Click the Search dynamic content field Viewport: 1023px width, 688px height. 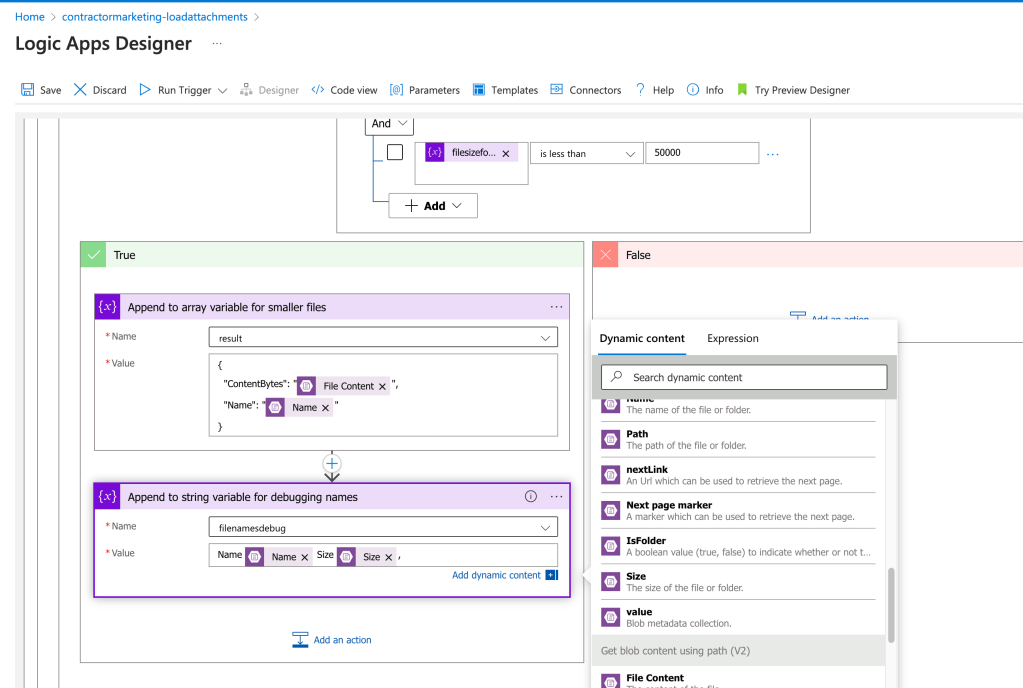(x=744, y=378)
